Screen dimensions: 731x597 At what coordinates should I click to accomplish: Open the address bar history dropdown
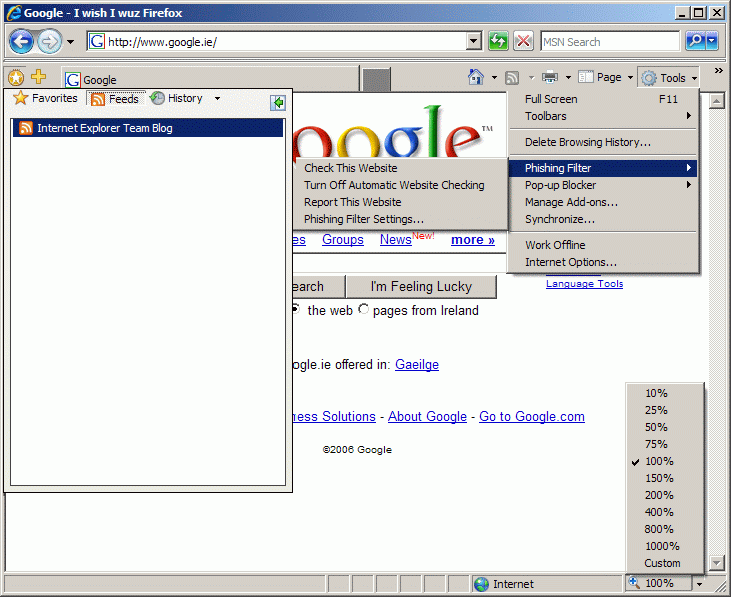[x=474, y=41]
